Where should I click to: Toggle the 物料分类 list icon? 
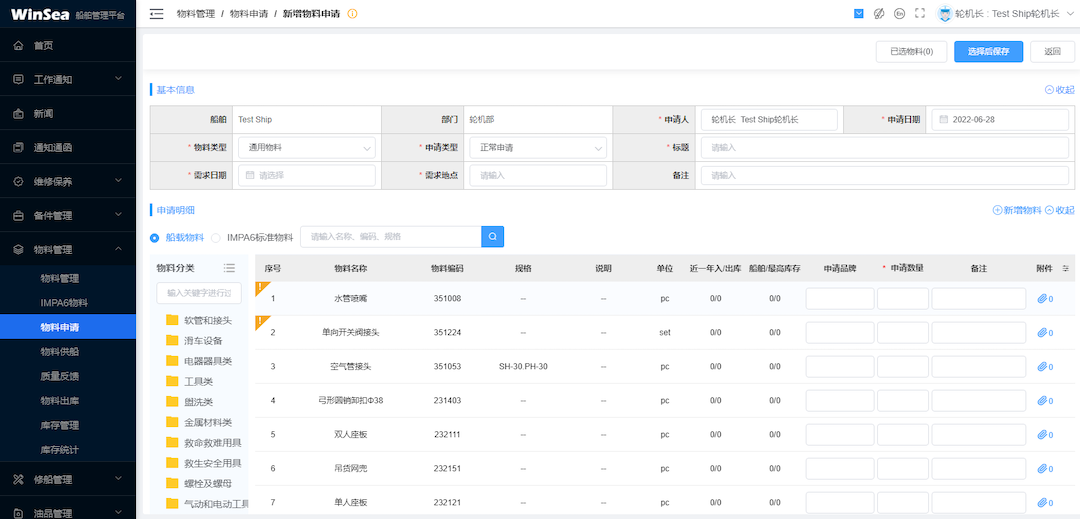point(229,268)
